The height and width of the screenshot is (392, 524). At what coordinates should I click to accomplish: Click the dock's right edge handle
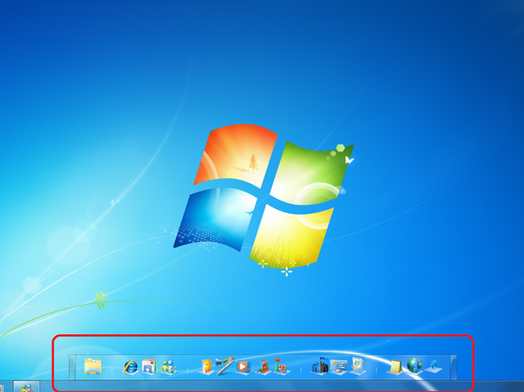tap(453, 367)
